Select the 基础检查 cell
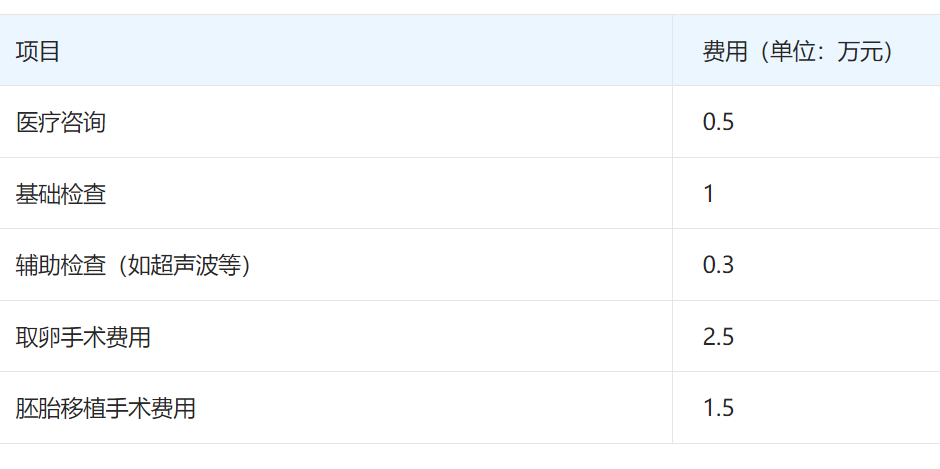Viewport: 940px width, 469px height. pyautogui.click(x=336, y=193)
